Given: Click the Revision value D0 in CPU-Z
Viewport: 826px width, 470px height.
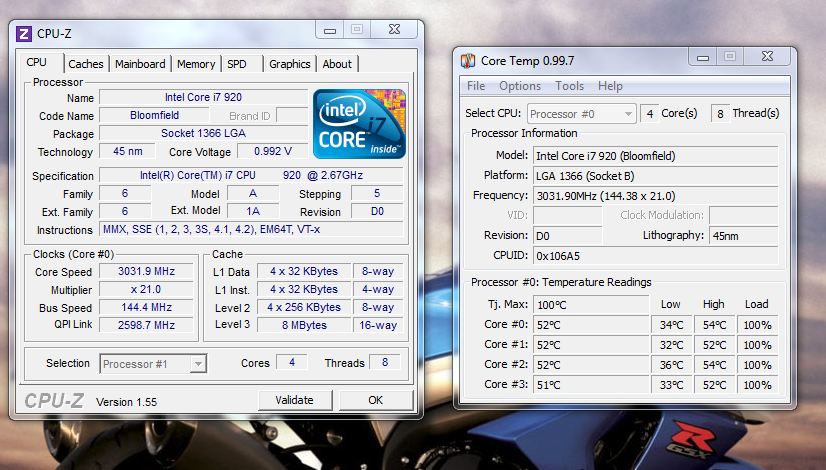Looking at the screenshot, I should [x=377, y=211].
